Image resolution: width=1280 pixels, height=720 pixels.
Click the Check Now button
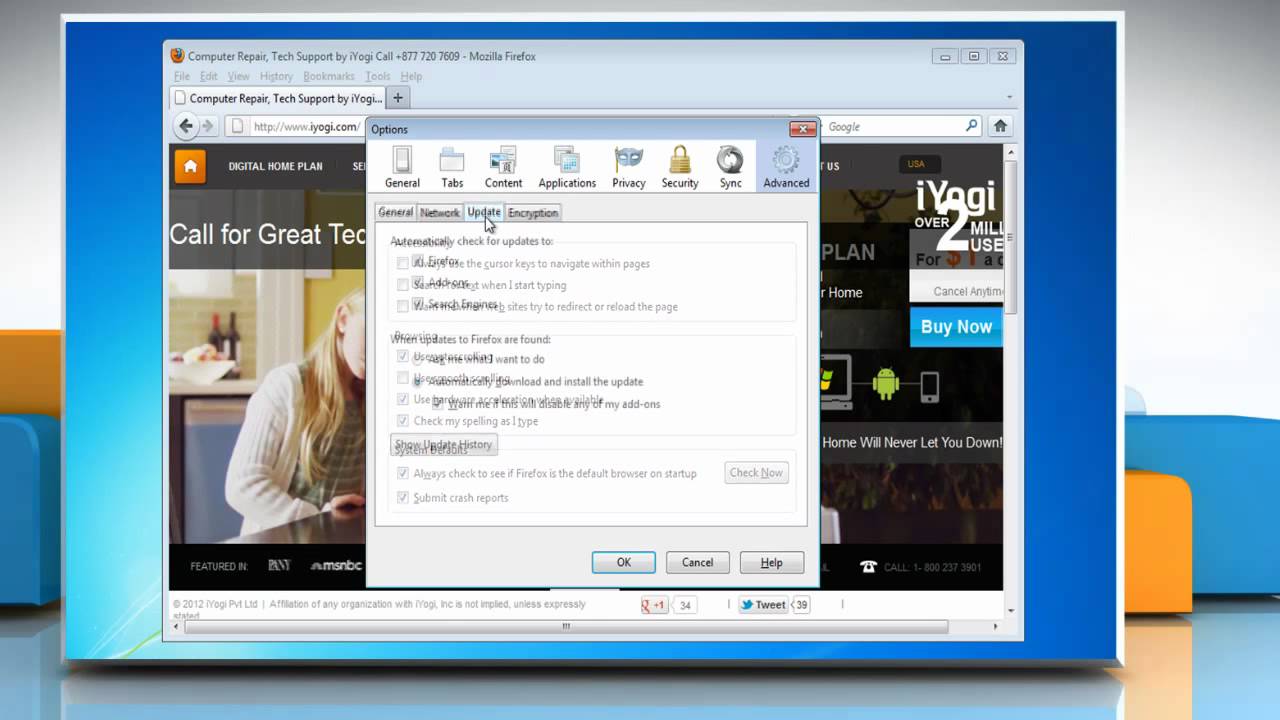click(756, 472)
